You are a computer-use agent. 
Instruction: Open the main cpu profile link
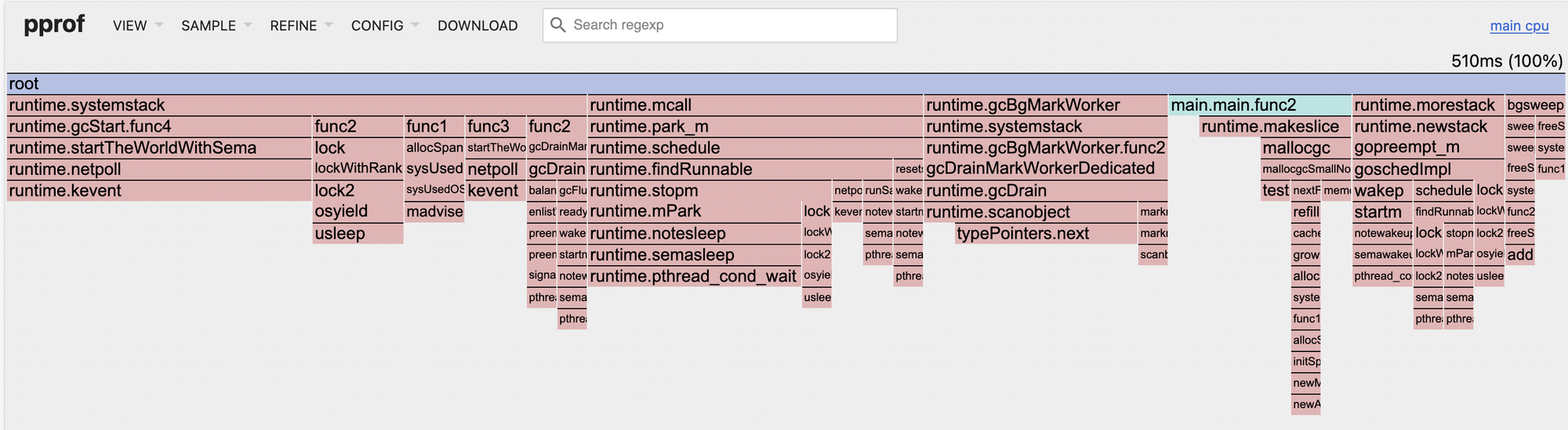point(1519,26)
